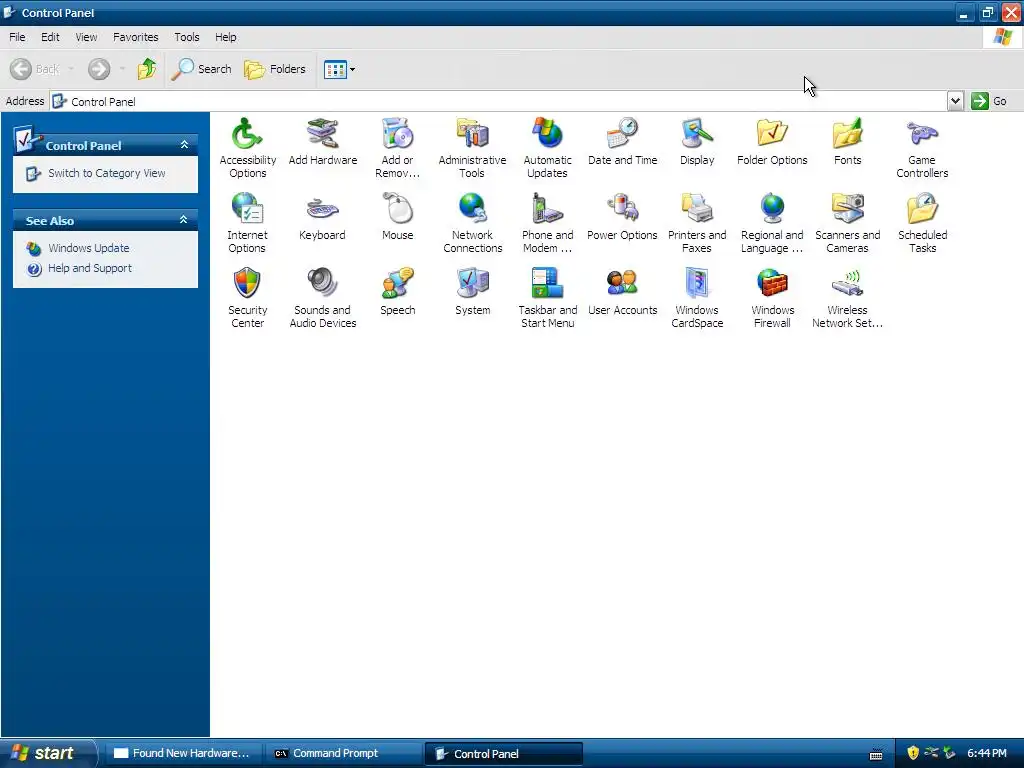Image resolution: width=1024 pixels, height=768 pixels.
Task: Open Game Controllers icon
Action: tap(922, 134)
